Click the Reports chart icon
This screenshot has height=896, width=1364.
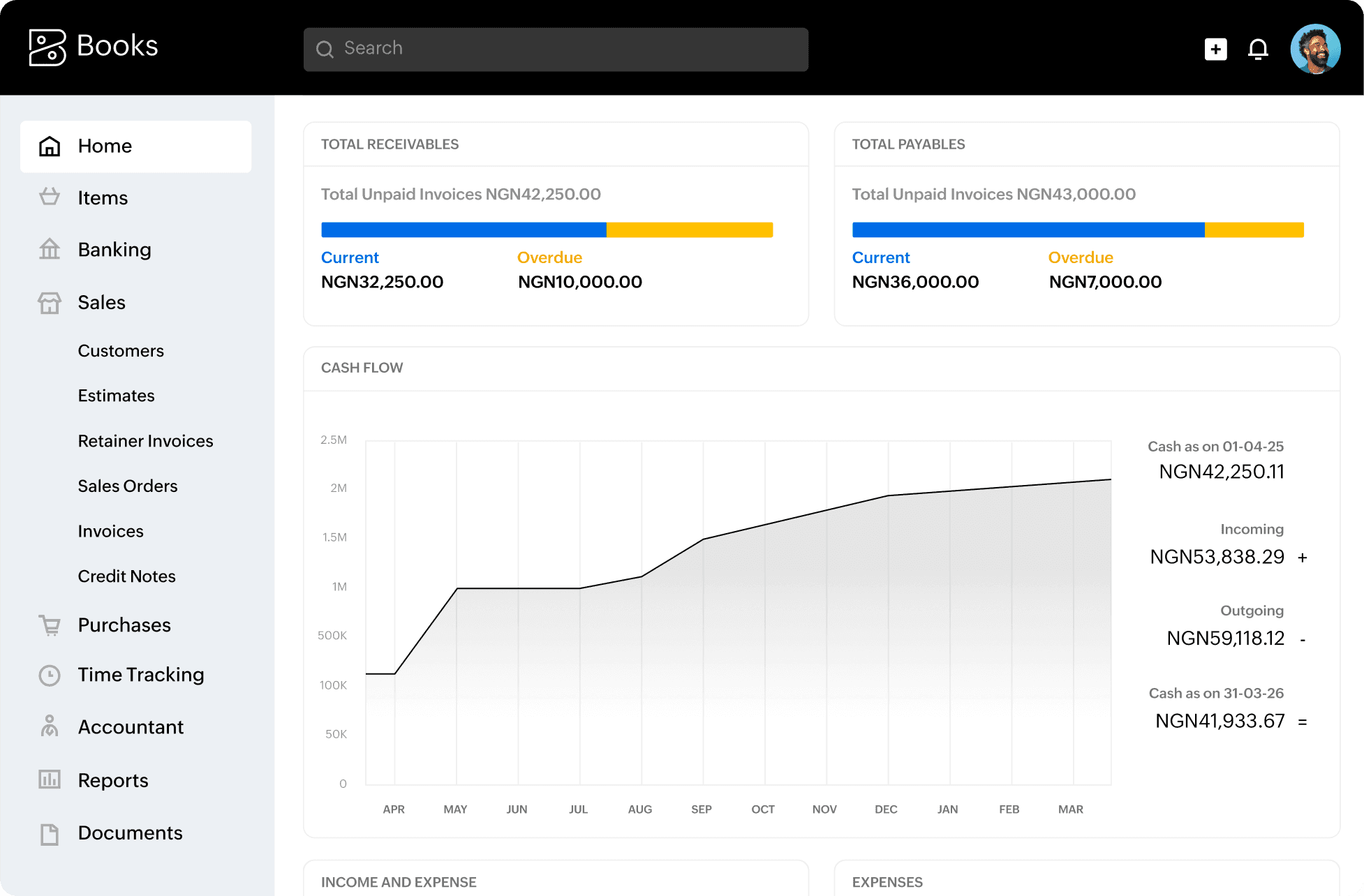(x=50, y=779)
